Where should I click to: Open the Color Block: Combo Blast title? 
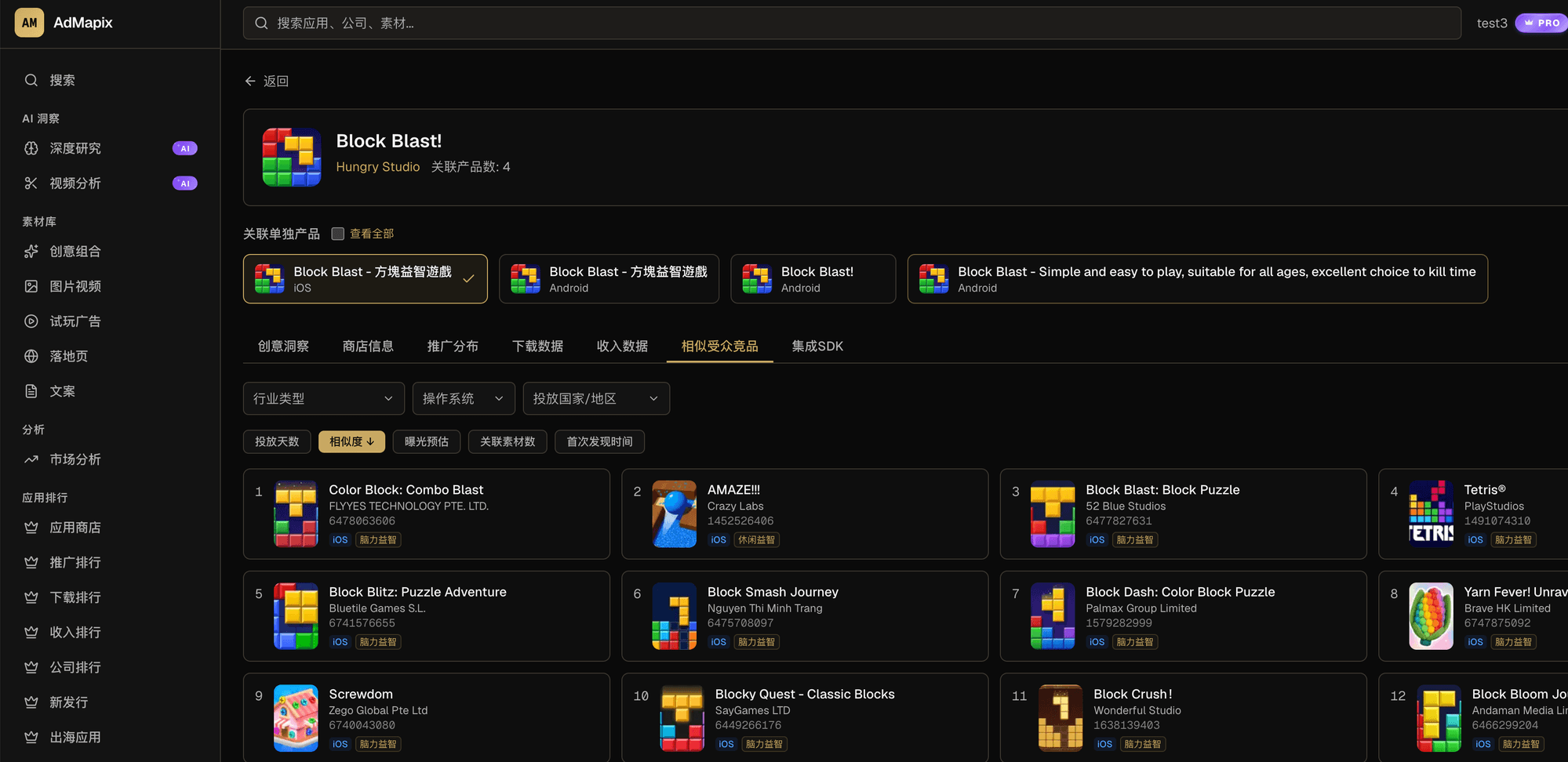pos(406,490)
